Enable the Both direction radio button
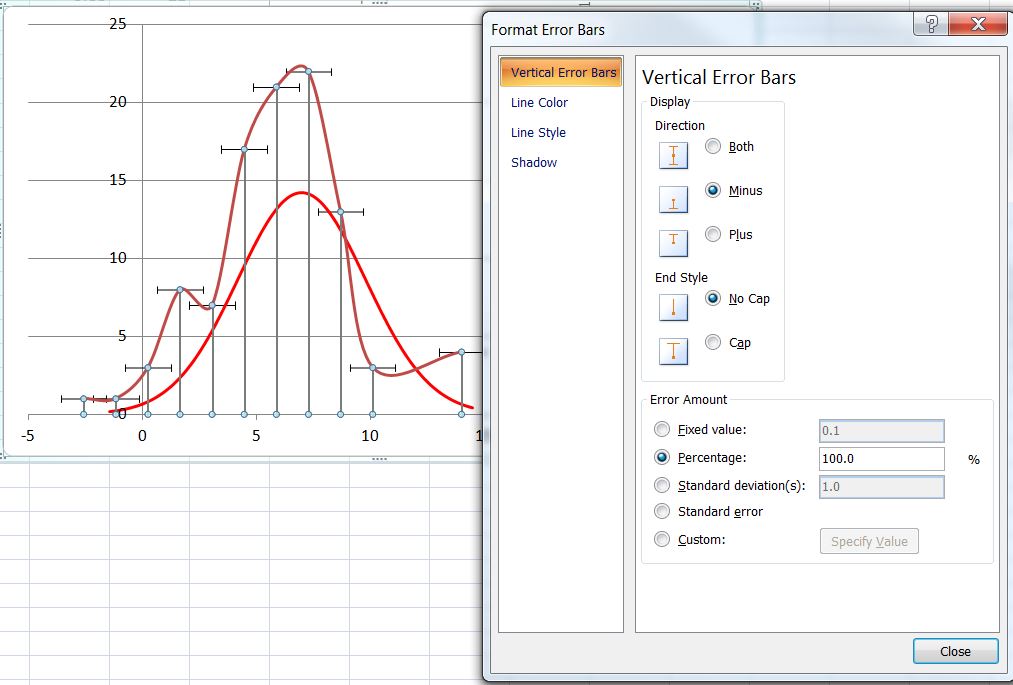1013x685 pixels. coord(713,146)
